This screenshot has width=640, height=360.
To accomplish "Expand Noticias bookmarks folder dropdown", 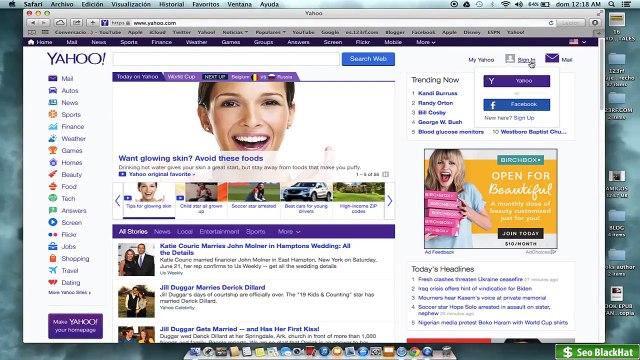I will click(x=235, y=32).
